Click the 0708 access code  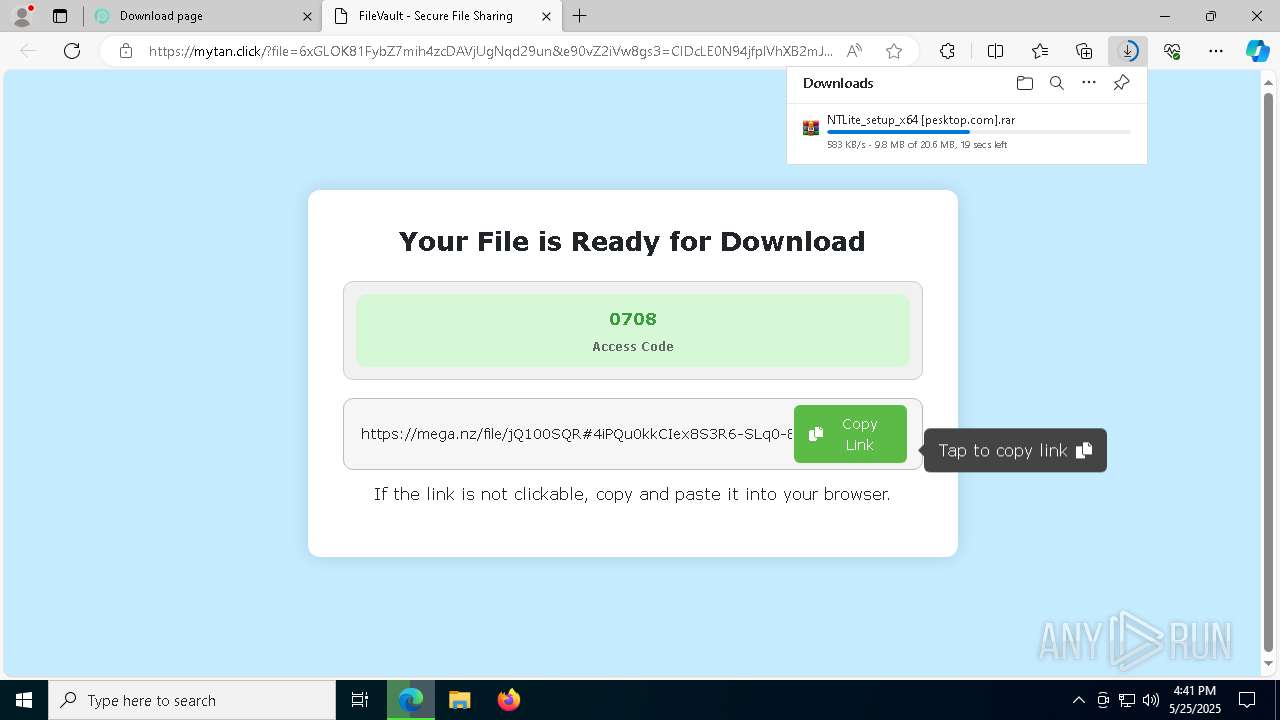633,319
